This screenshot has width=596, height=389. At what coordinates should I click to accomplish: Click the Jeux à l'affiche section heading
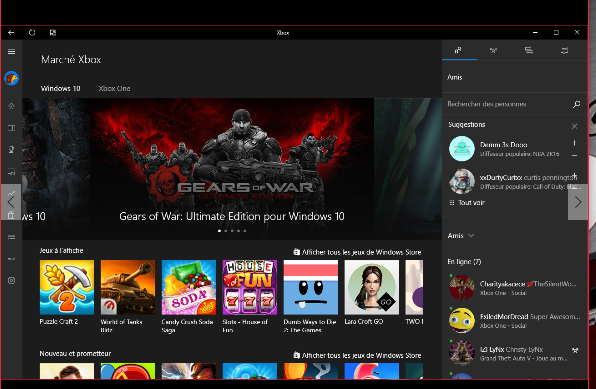pos(61,251)
